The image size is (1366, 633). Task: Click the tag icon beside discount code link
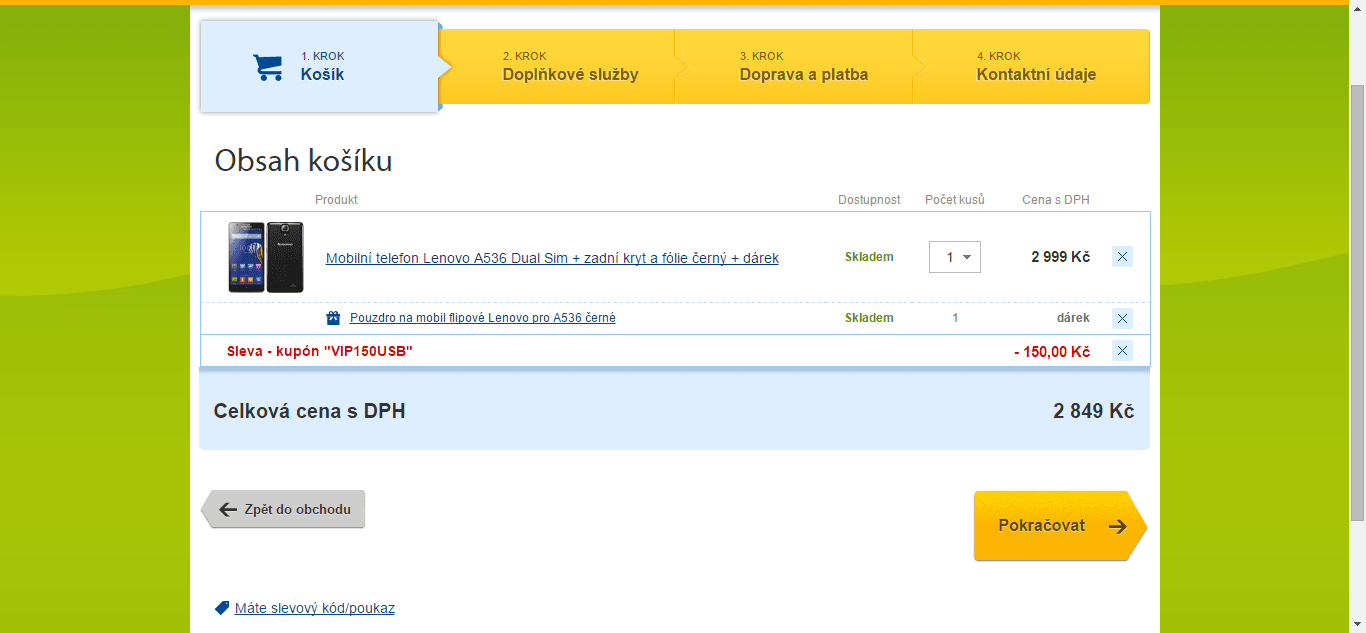pyautogui.click(x=222, y=608)
